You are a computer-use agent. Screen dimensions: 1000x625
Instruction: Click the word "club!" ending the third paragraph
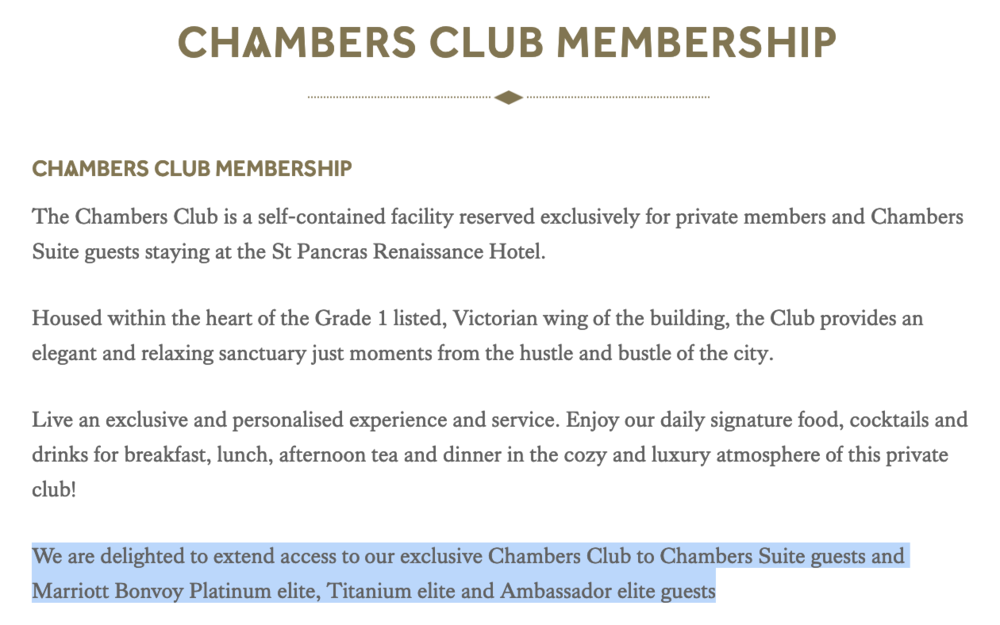55,489
